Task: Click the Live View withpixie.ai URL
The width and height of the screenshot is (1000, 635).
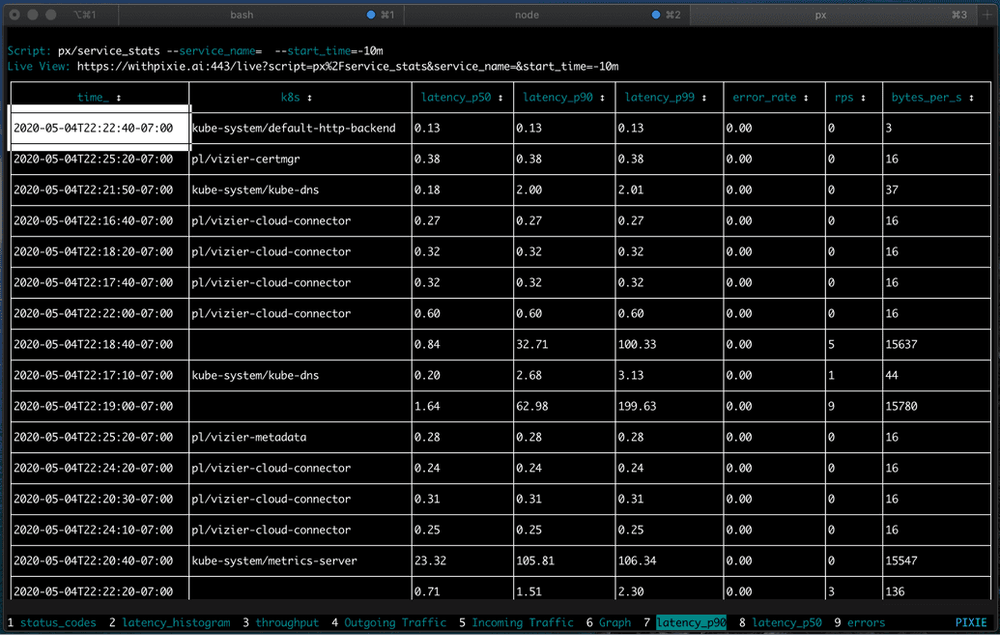Action: [x=348, y=66]
